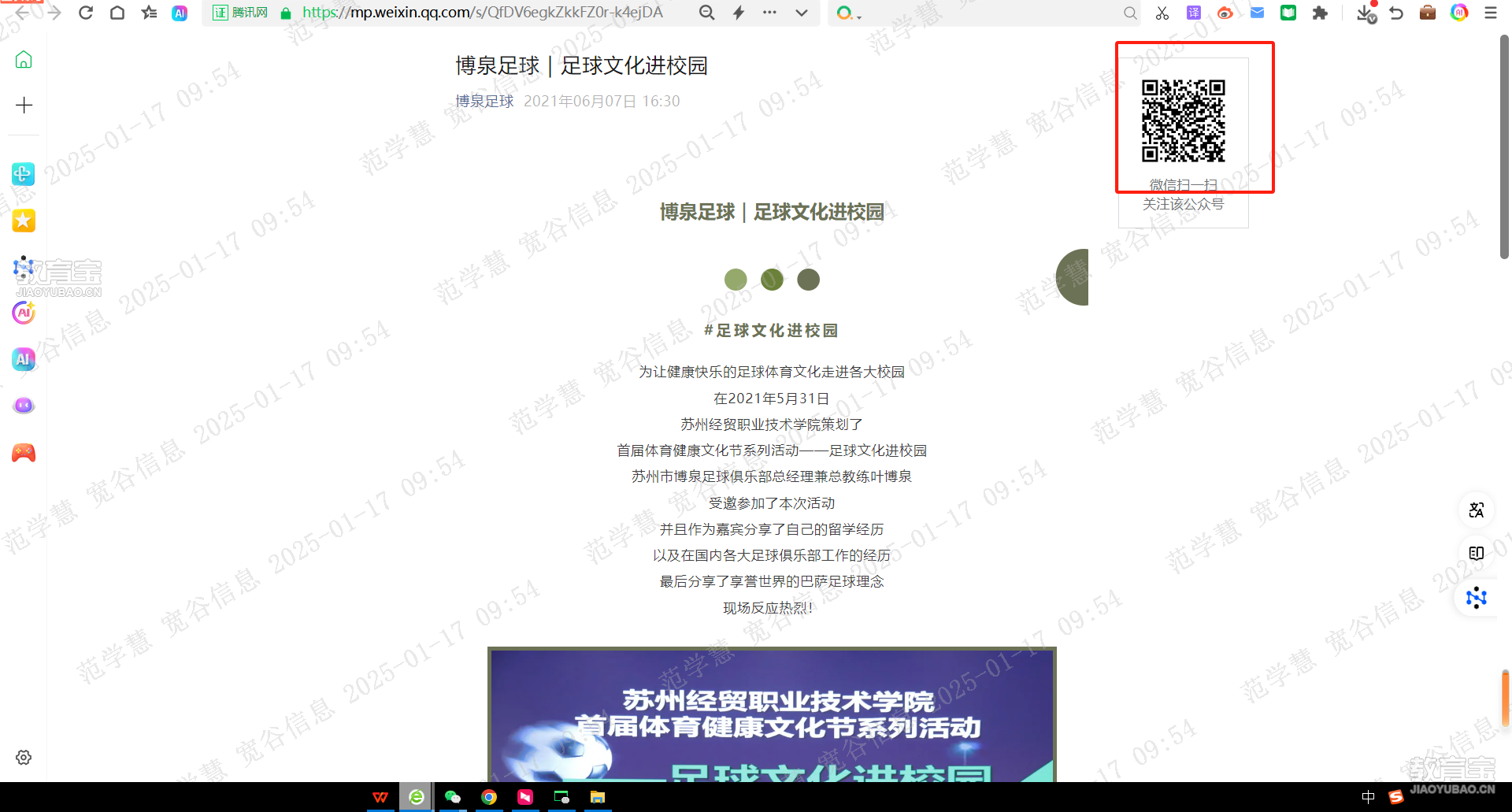Go forward to the next page
This screenshot has width=1512, height=812.
click(x=54, y=13)
